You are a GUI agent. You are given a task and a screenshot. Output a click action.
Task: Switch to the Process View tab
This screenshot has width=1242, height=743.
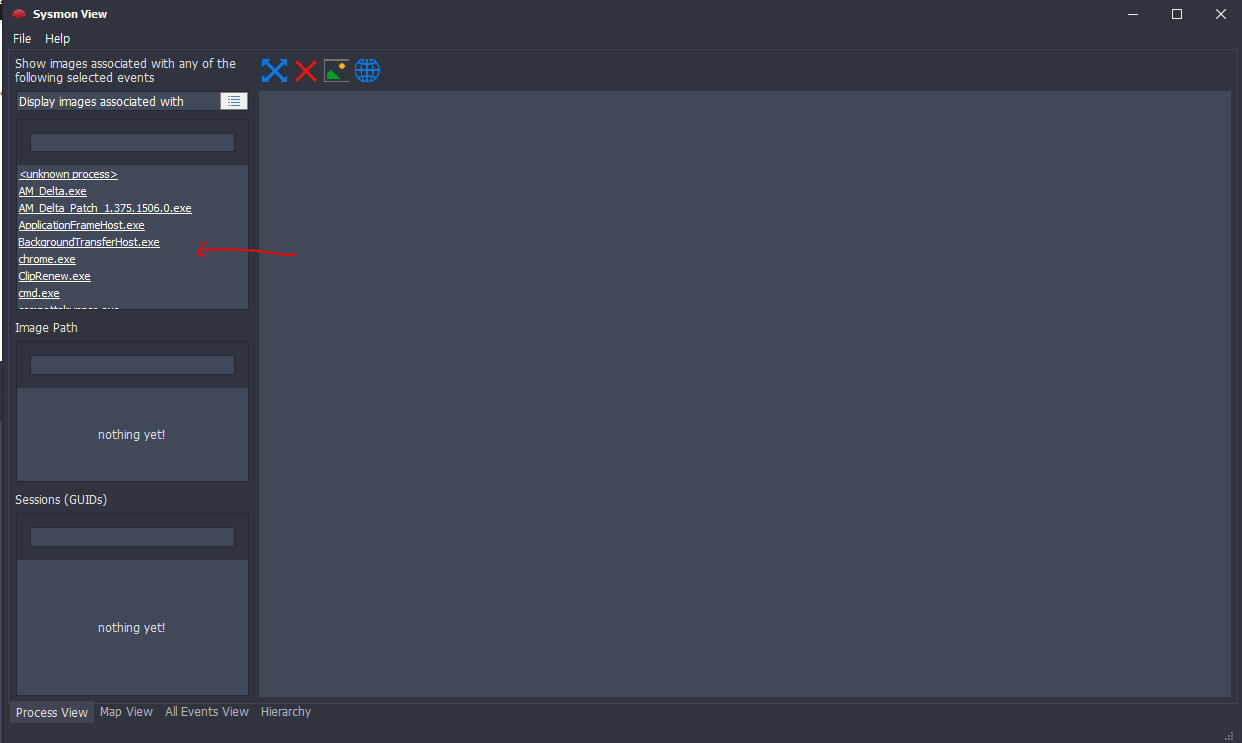[52, 713]
